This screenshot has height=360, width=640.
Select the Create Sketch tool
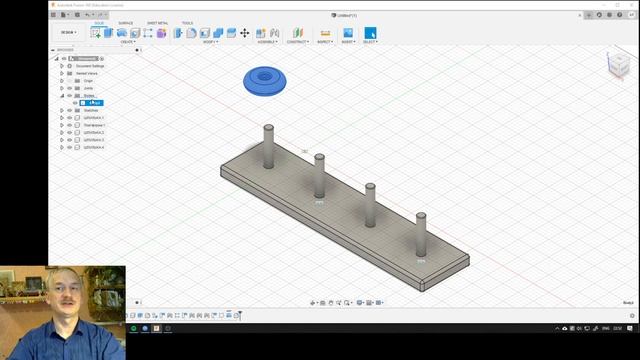click(96, 33)
